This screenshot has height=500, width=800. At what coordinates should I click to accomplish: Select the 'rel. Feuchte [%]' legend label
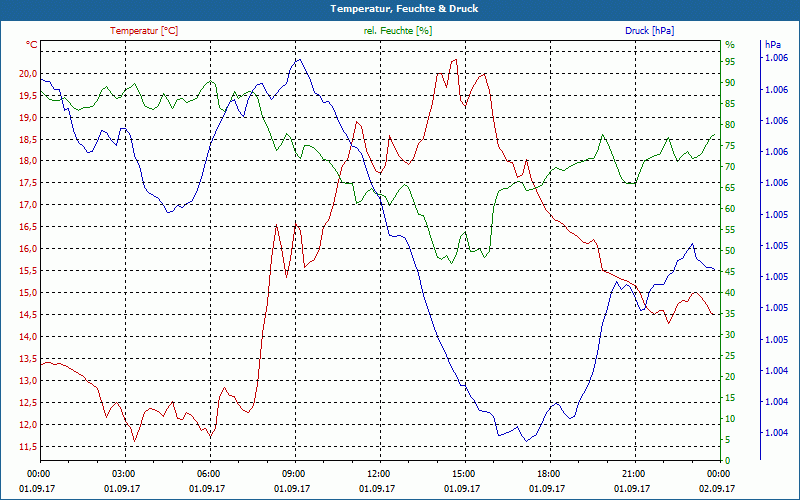click(x=398, y=31)
